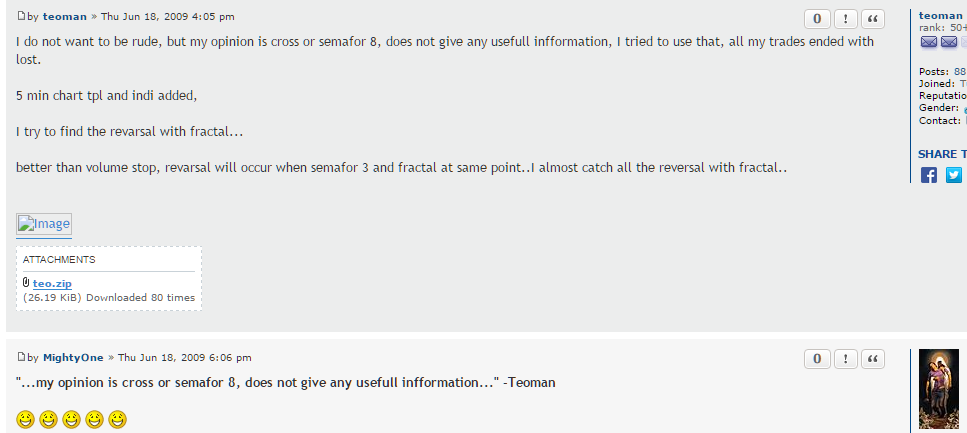967x433 pixels.
Task: Open MightyOne's profile link
Action: [73, 358]
